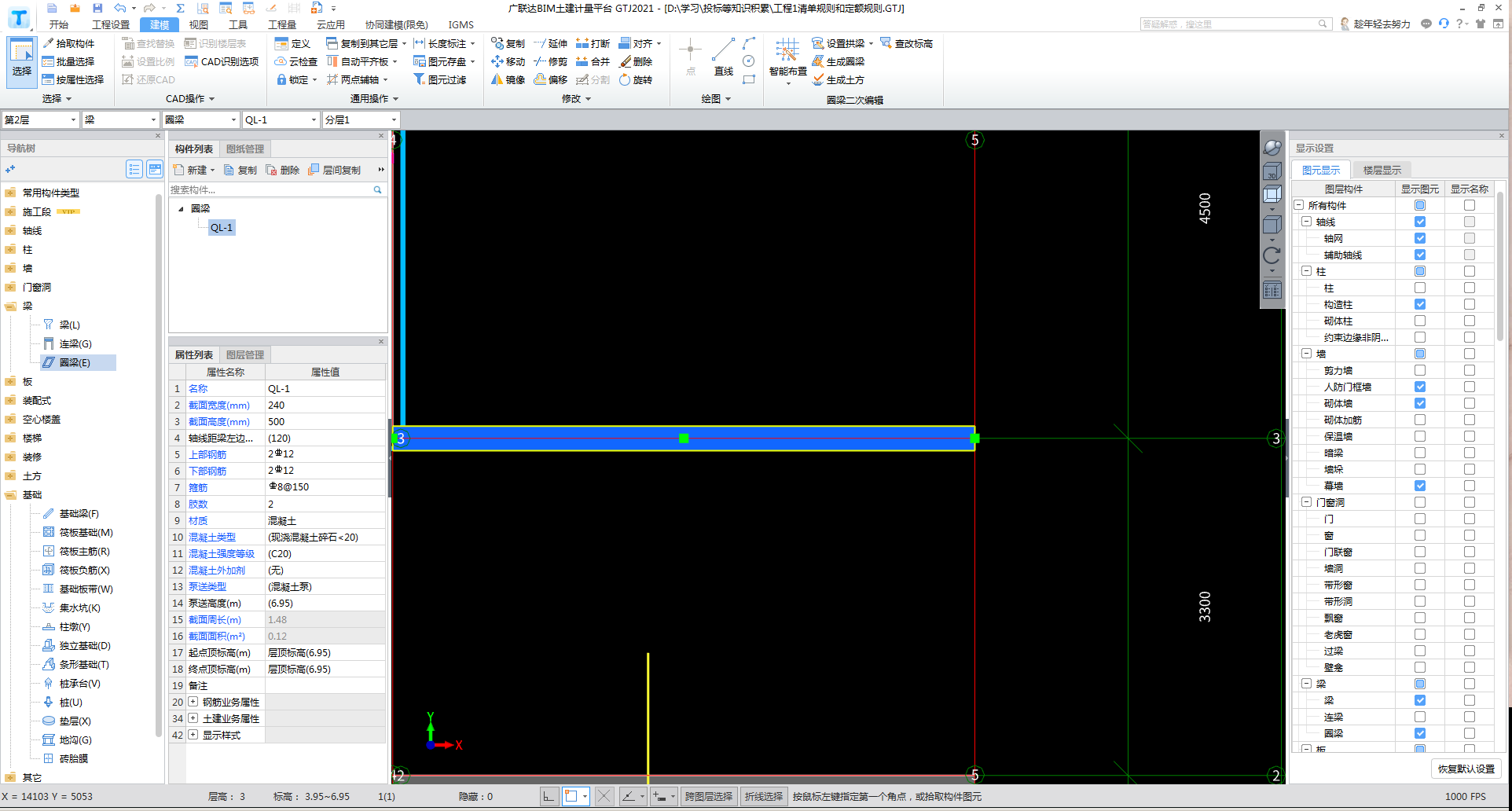Toggle 砌体墙 display checkbox
Screen dimensions: 1512x811
tap(1420, 403)
